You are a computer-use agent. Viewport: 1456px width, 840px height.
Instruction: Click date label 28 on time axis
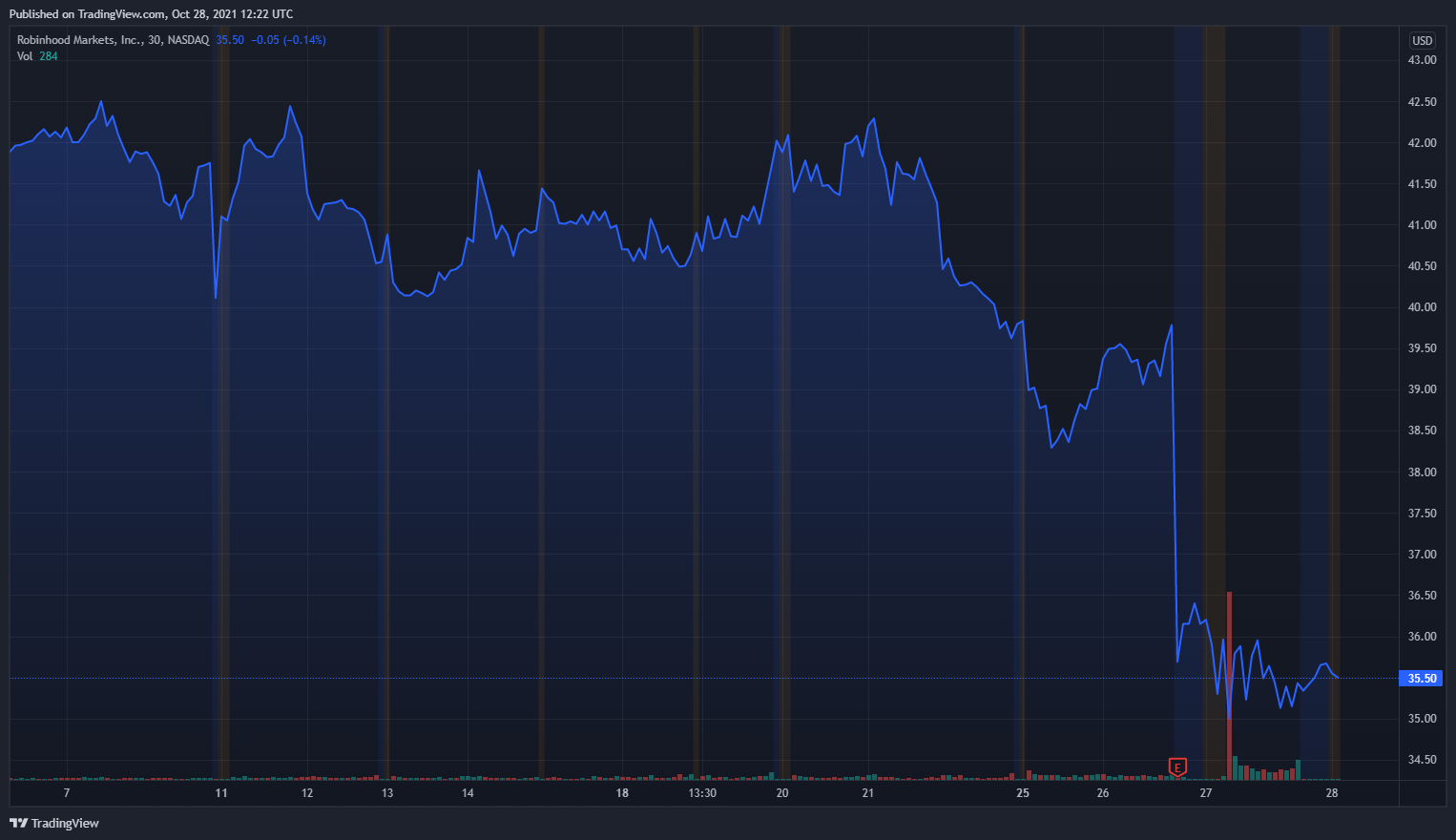(1332, 793)
